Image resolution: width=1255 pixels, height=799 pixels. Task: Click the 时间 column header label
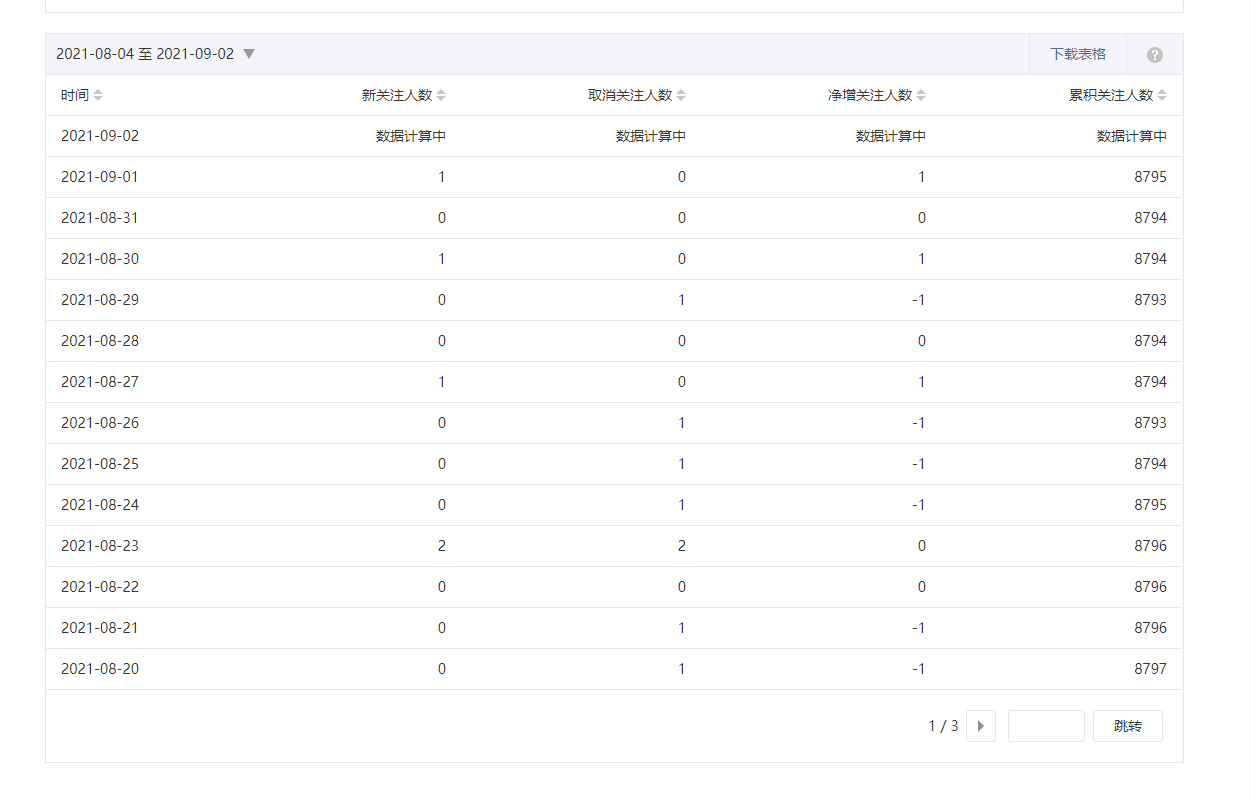(x=74, y=96)
